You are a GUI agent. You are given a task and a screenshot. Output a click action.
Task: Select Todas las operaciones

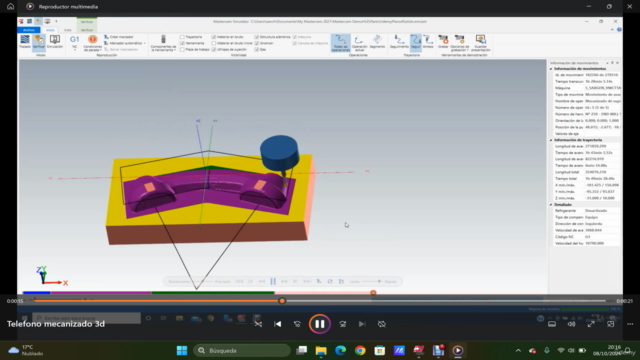click(x=340, y=43)
